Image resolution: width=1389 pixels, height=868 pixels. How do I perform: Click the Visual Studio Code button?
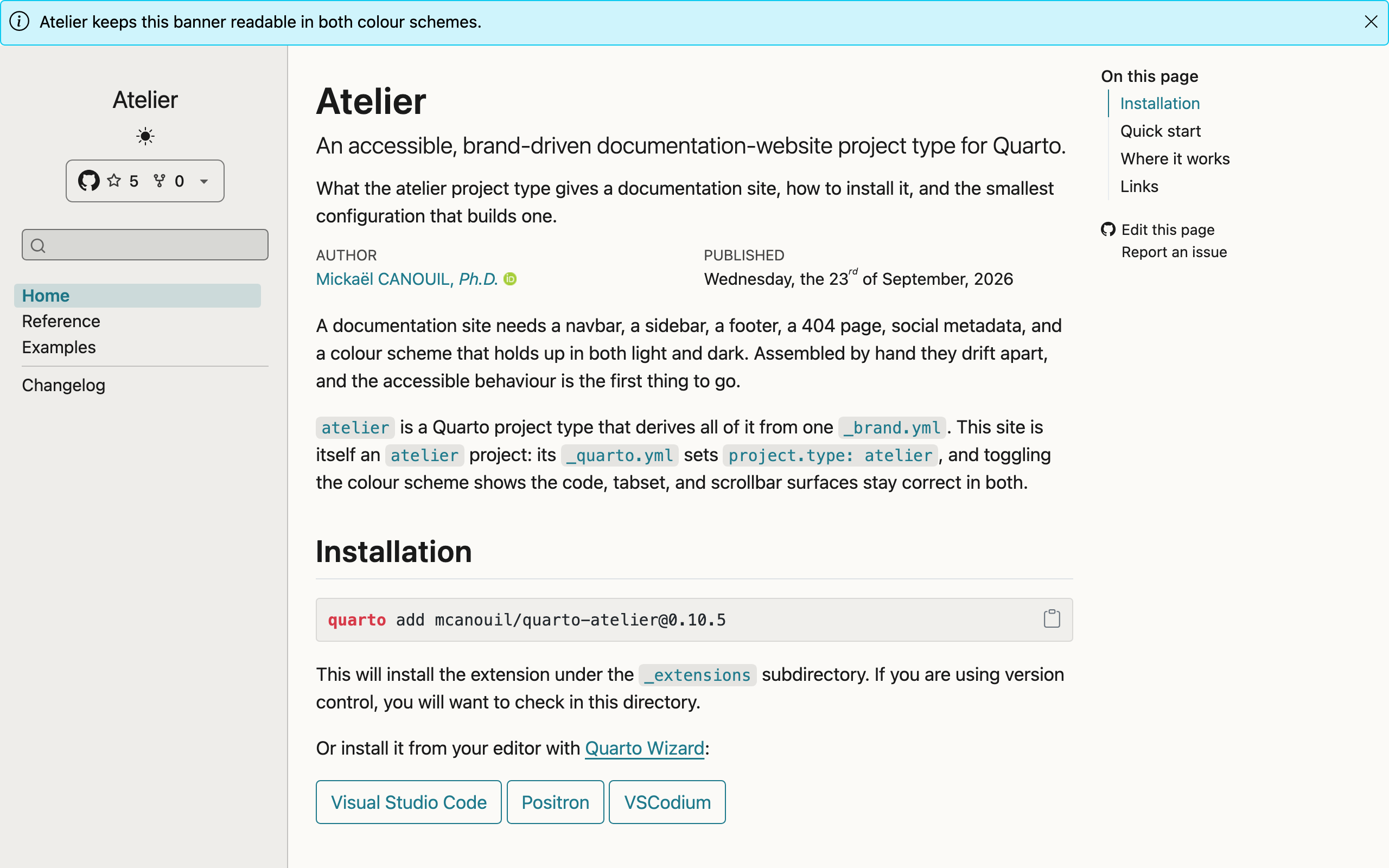409,802
